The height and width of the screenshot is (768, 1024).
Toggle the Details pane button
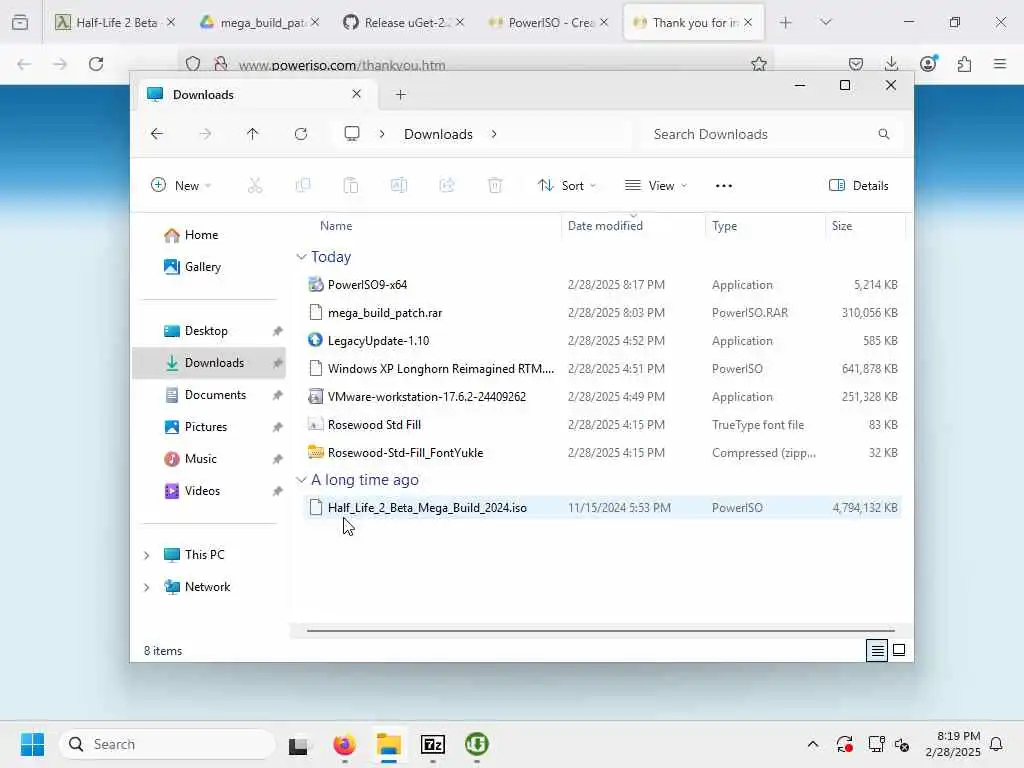point(859,185)
